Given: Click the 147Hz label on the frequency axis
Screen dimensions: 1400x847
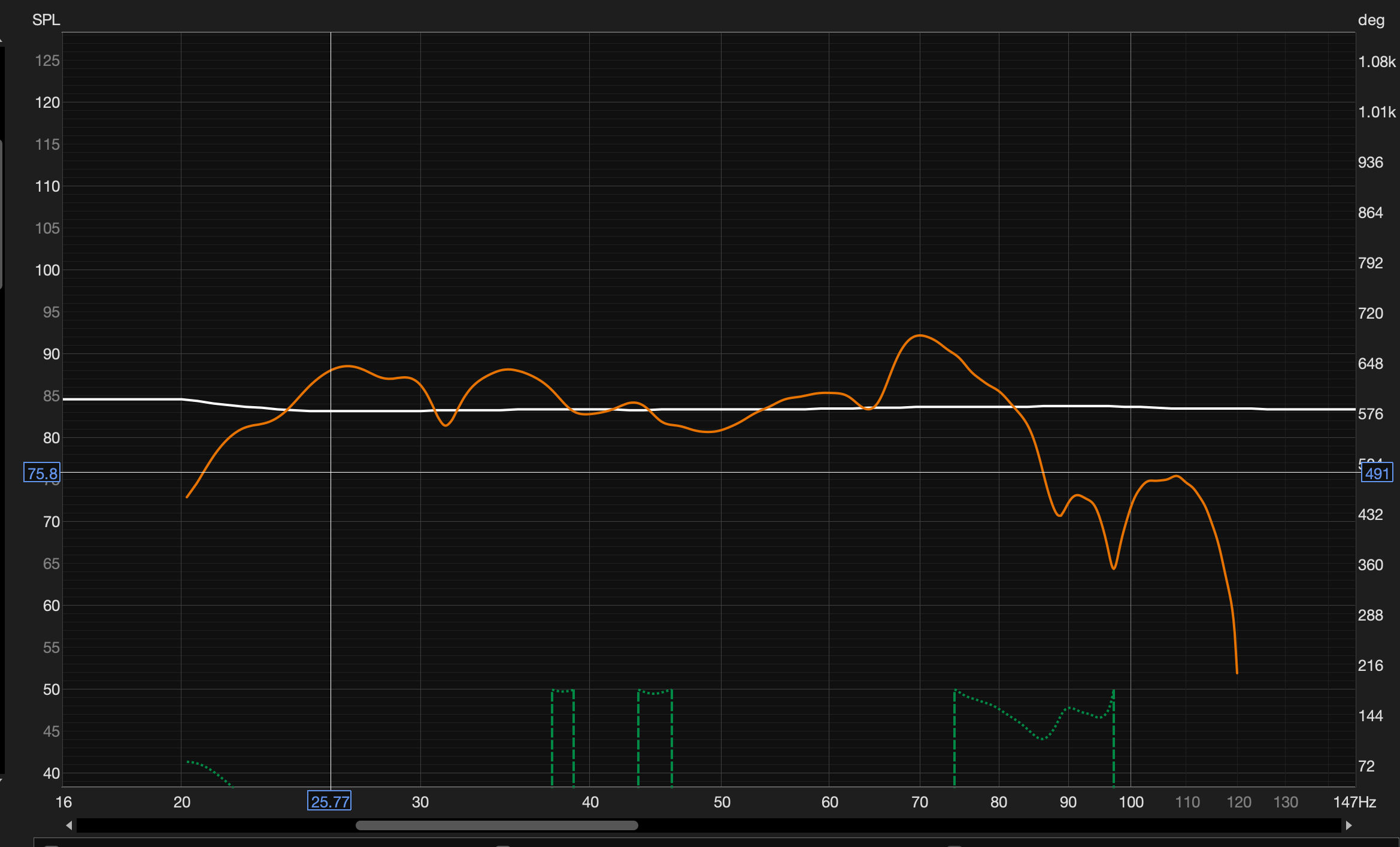Looking at the screenshot, I should click(1354, 802).
